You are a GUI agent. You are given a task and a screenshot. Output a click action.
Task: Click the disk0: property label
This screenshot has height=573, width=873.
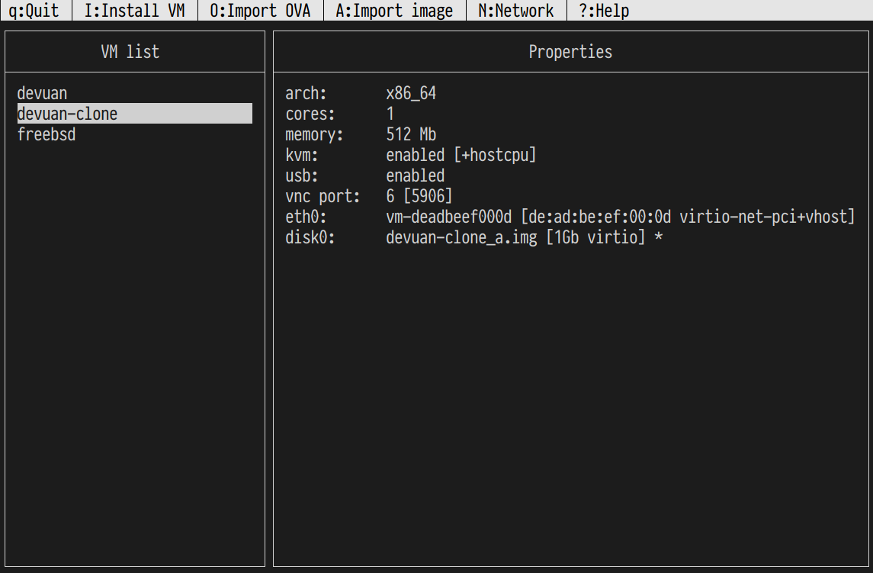click(x=310, y=237)
